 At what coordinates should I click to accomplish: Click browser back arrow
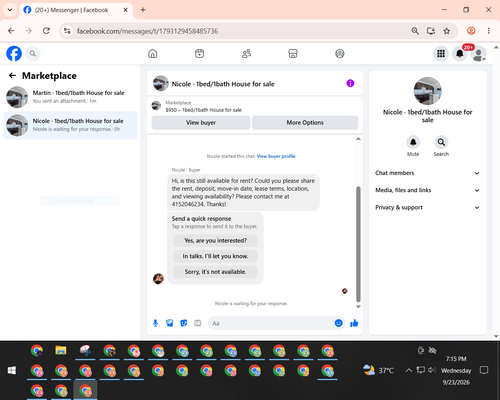(11, 31)
